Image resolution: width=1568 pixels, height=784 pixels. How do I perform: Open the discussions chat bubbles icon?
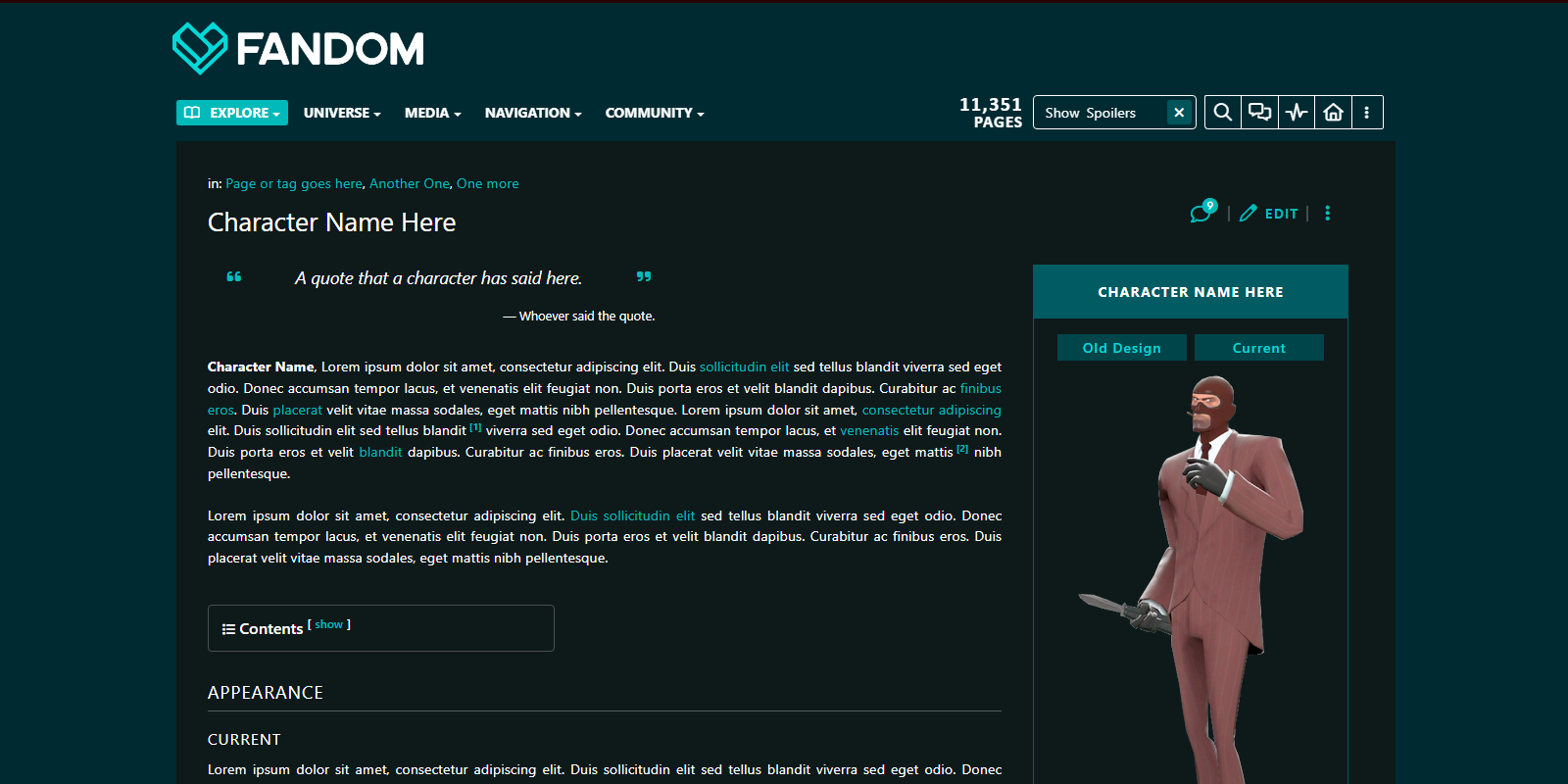[1259, 113]
